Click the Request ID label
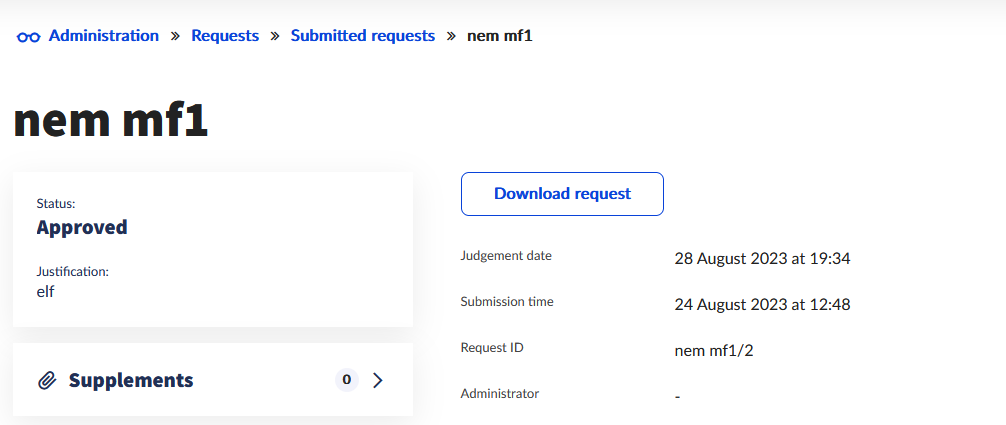The width and height of the screenshot is (1006, 425). pos(492,348)
